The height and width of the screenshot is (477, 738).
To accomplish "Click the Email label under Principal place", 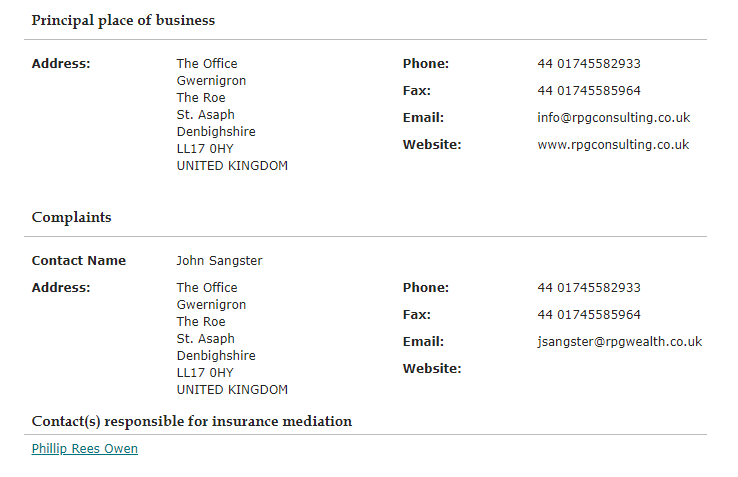I will click(423, 118).
